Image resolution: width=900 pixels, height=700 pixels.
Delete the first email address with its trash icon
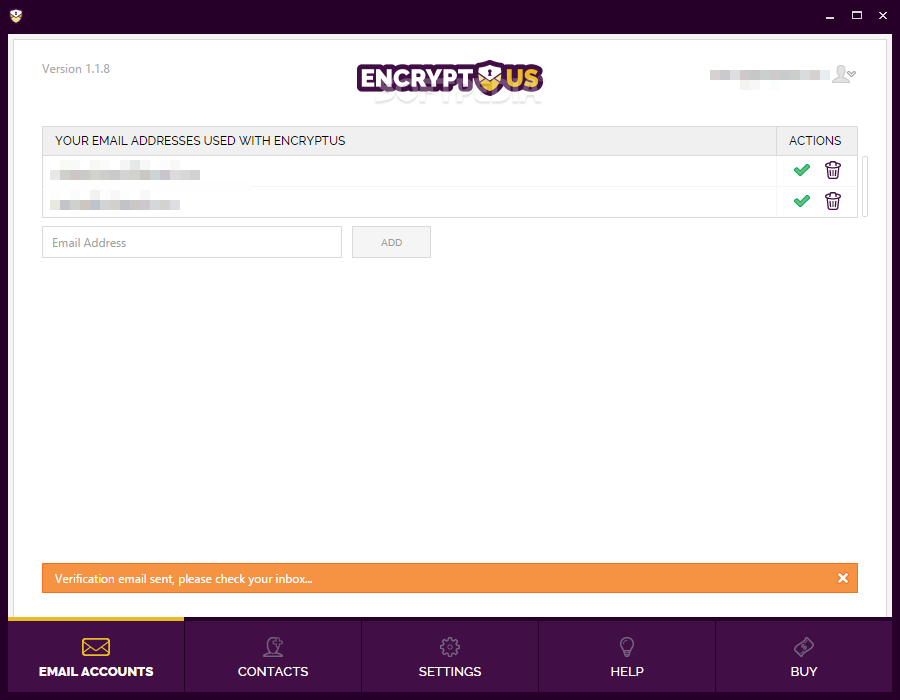click(833, 170)
